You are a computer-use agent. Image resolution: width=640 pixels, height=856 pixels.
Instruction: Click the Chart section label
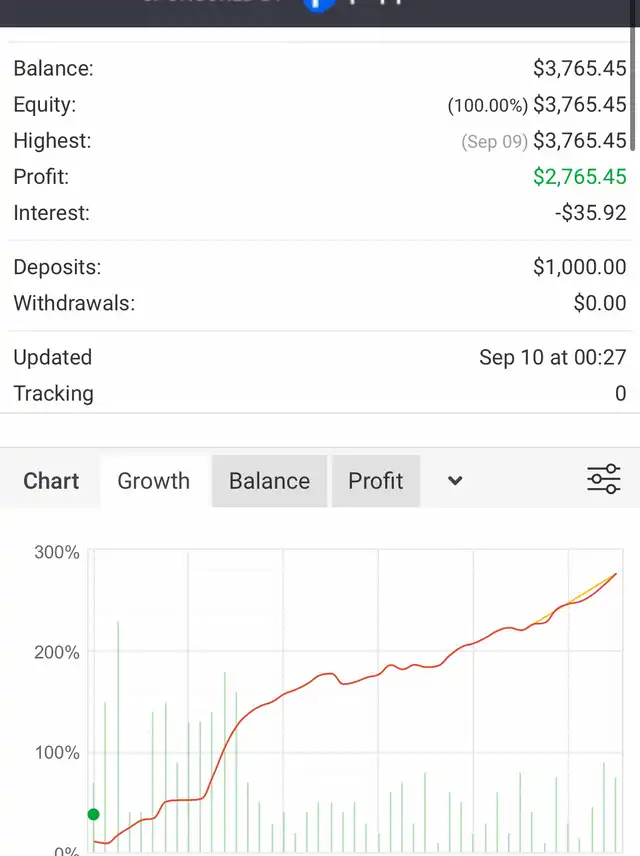pyautogui.click(x=51, y=481)
